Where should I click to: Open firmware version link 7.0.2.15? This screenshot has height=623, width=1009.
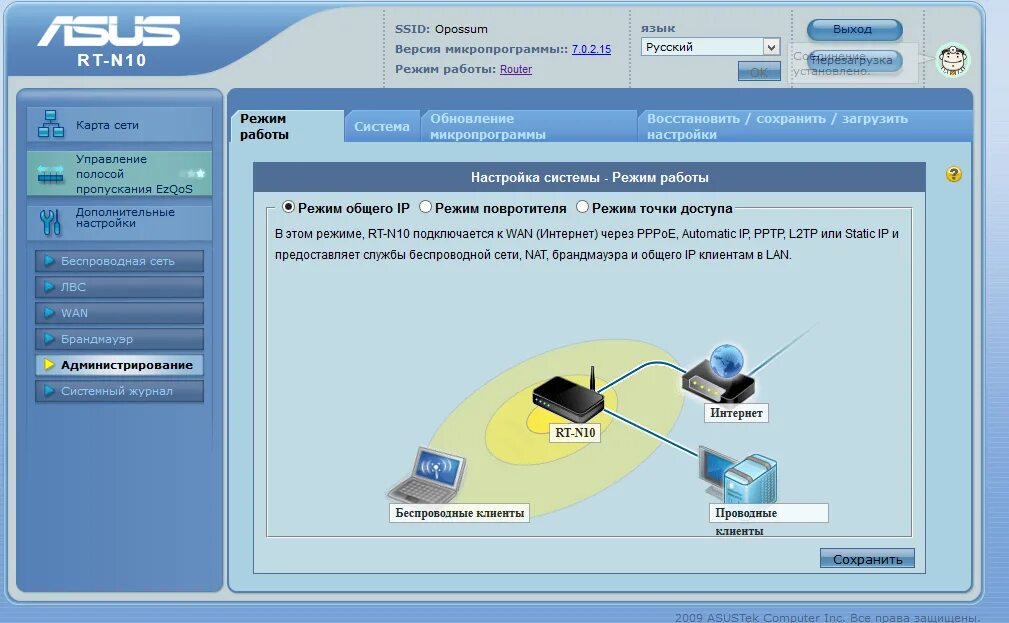click(x=591, y=49)
